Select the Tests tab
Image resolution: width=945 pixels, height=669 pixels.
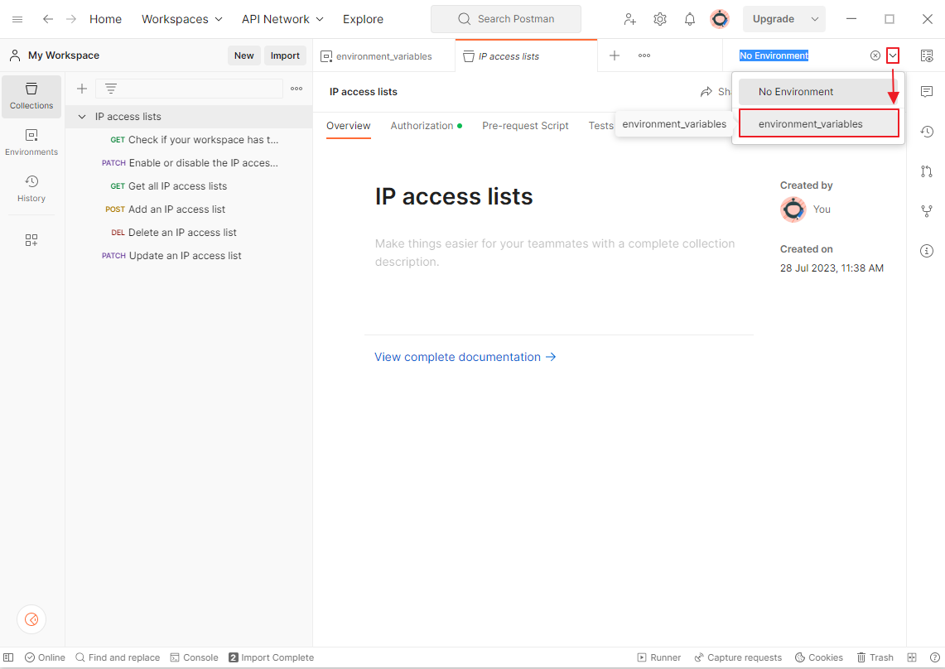pos(601,125)
